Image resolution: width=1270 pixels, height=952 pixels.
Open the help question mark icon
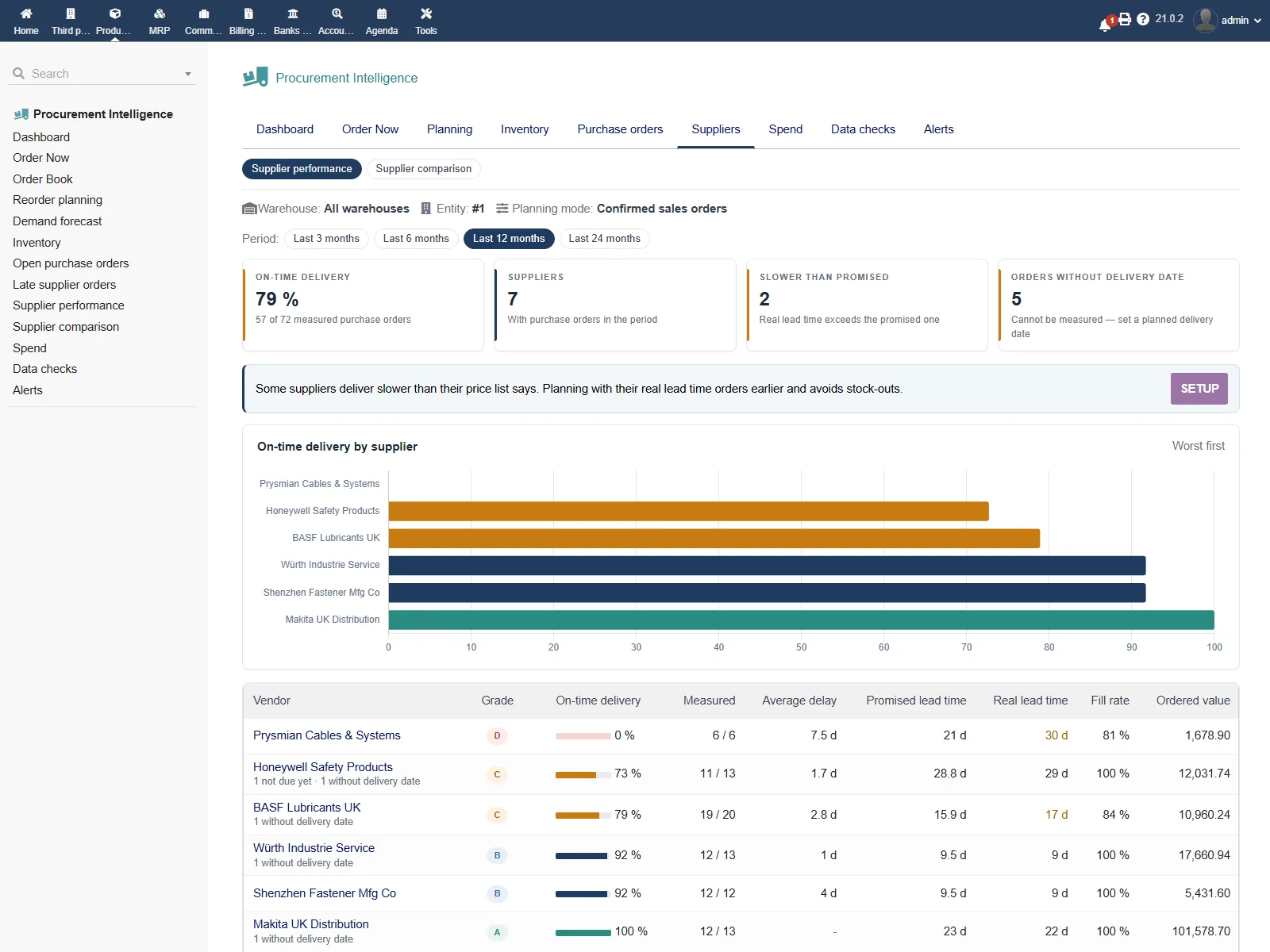click(1143, 19)
